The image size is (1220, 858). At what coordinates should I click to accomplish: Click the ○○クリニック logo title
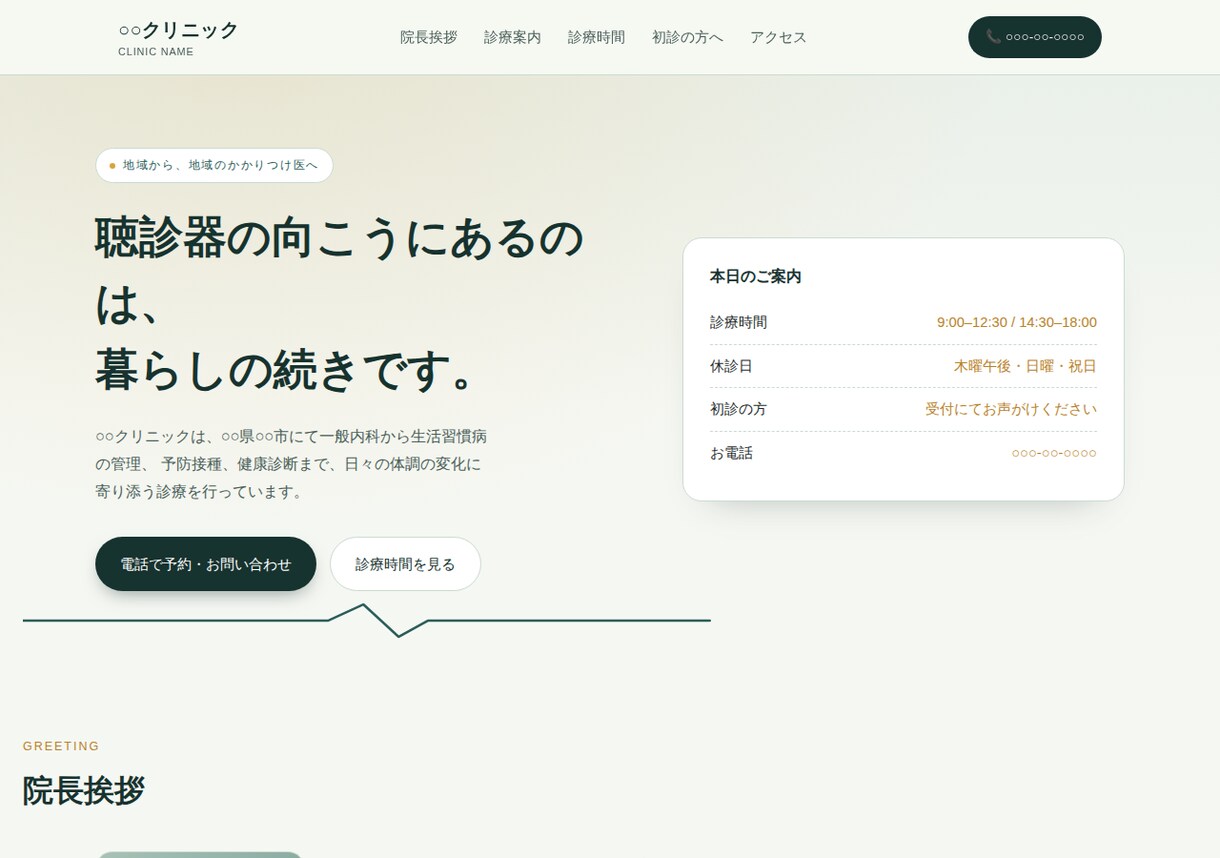[178, 30]
